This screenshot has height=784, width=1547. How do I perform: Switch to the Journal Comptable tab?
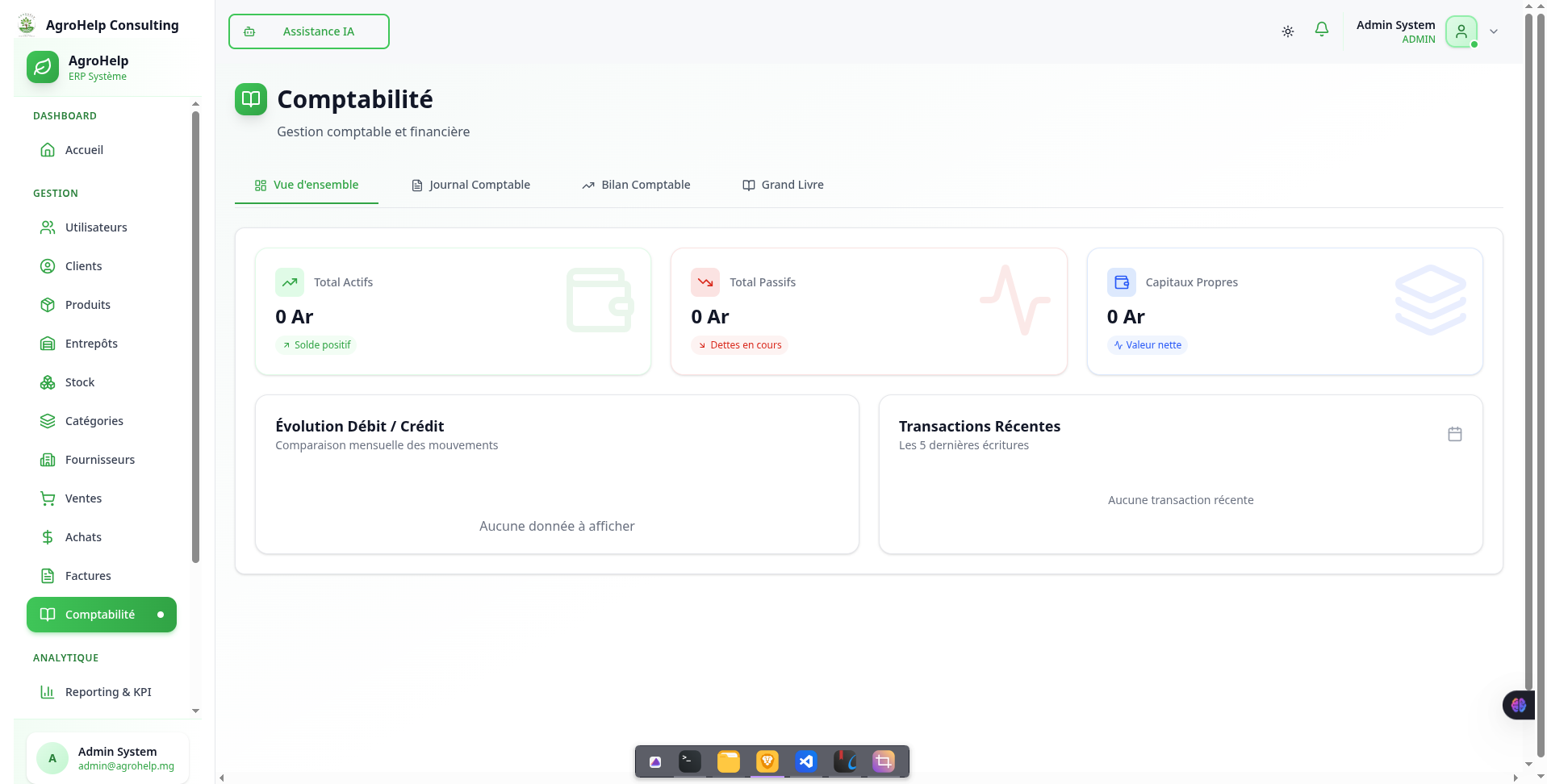coord(470,185)
